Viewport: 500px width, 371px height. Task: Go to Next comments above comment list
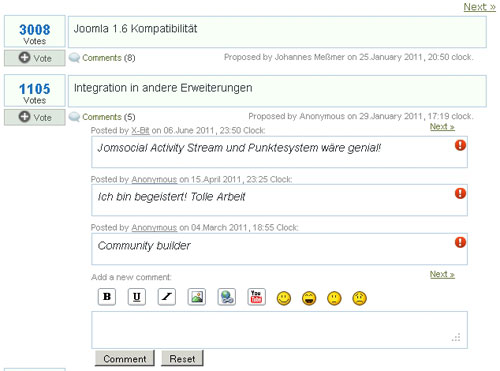point(442,127)
